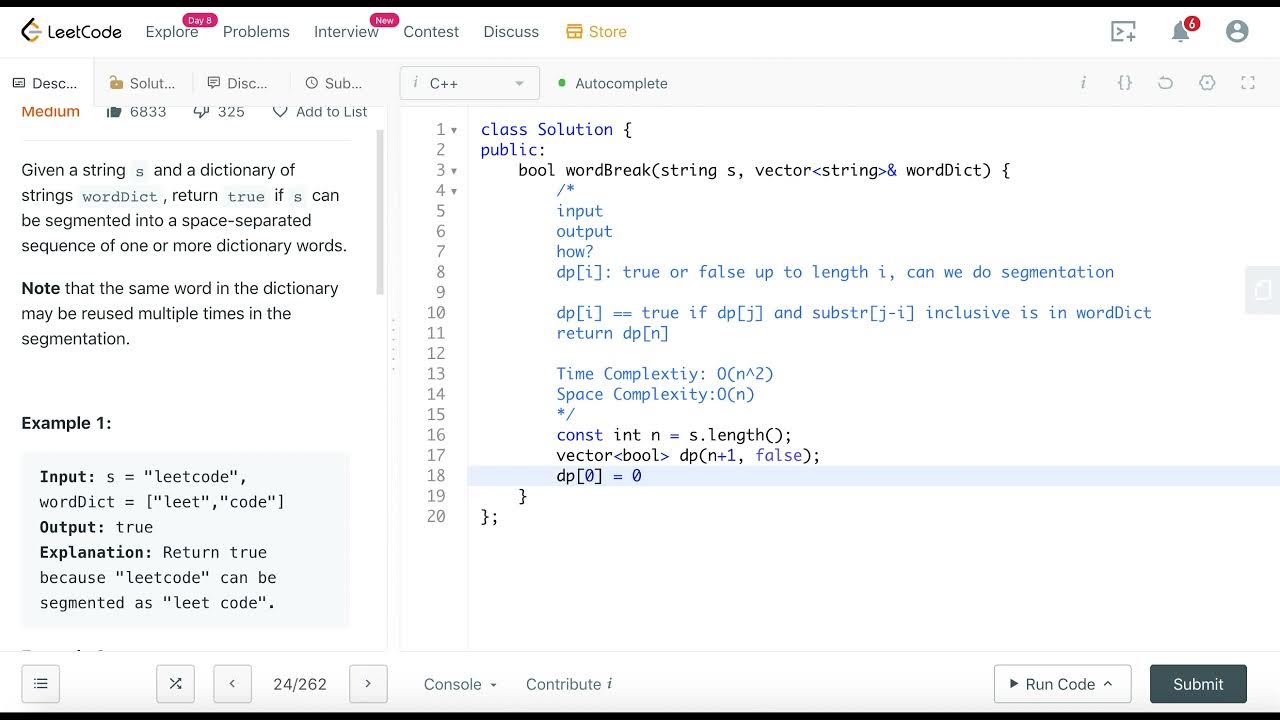The image size is (1280, 720).
Task: Format code with braces icon
Action: (x=1125, y=83)
